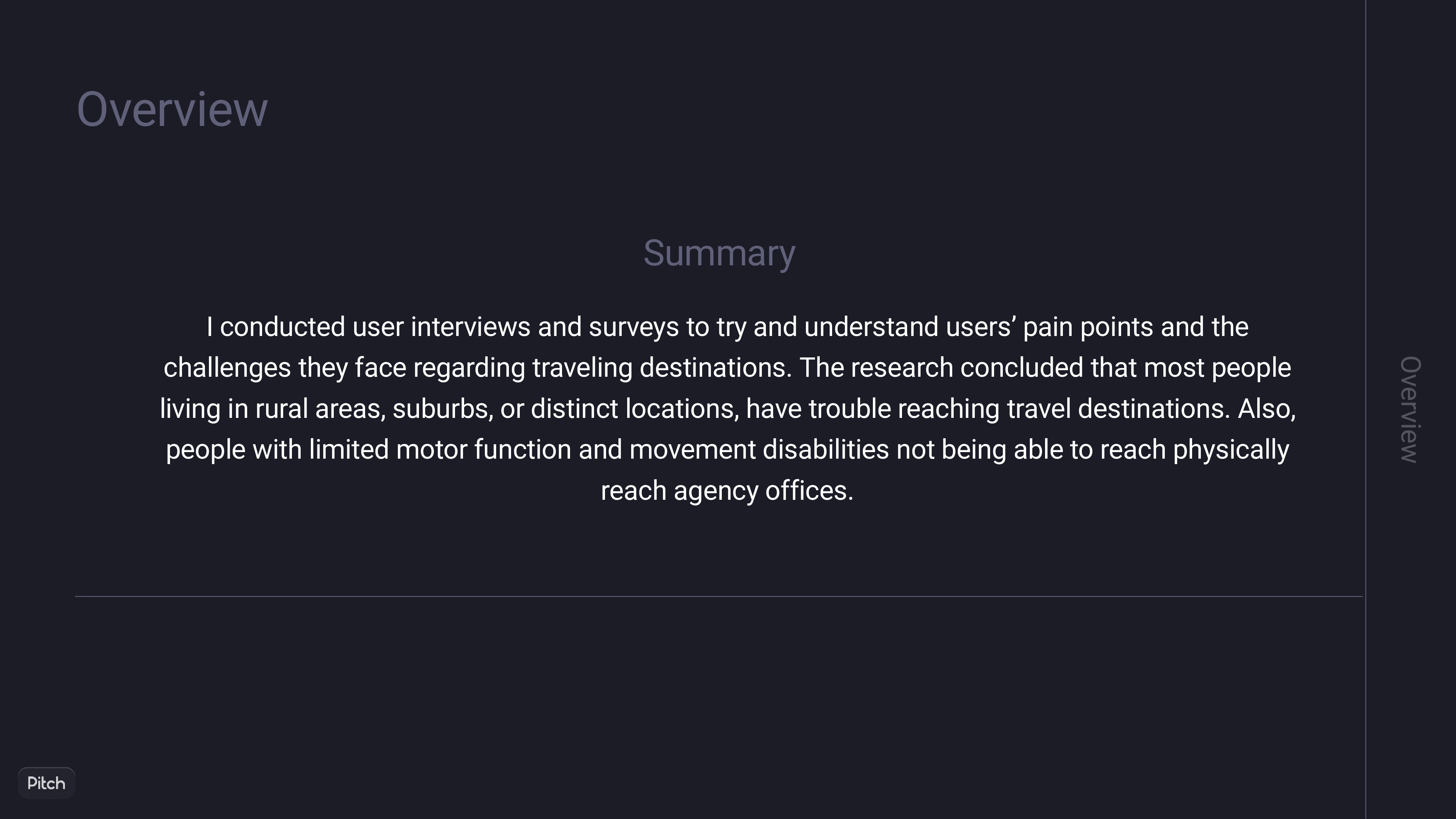Click the Pitch logo badge

[46, 783]
